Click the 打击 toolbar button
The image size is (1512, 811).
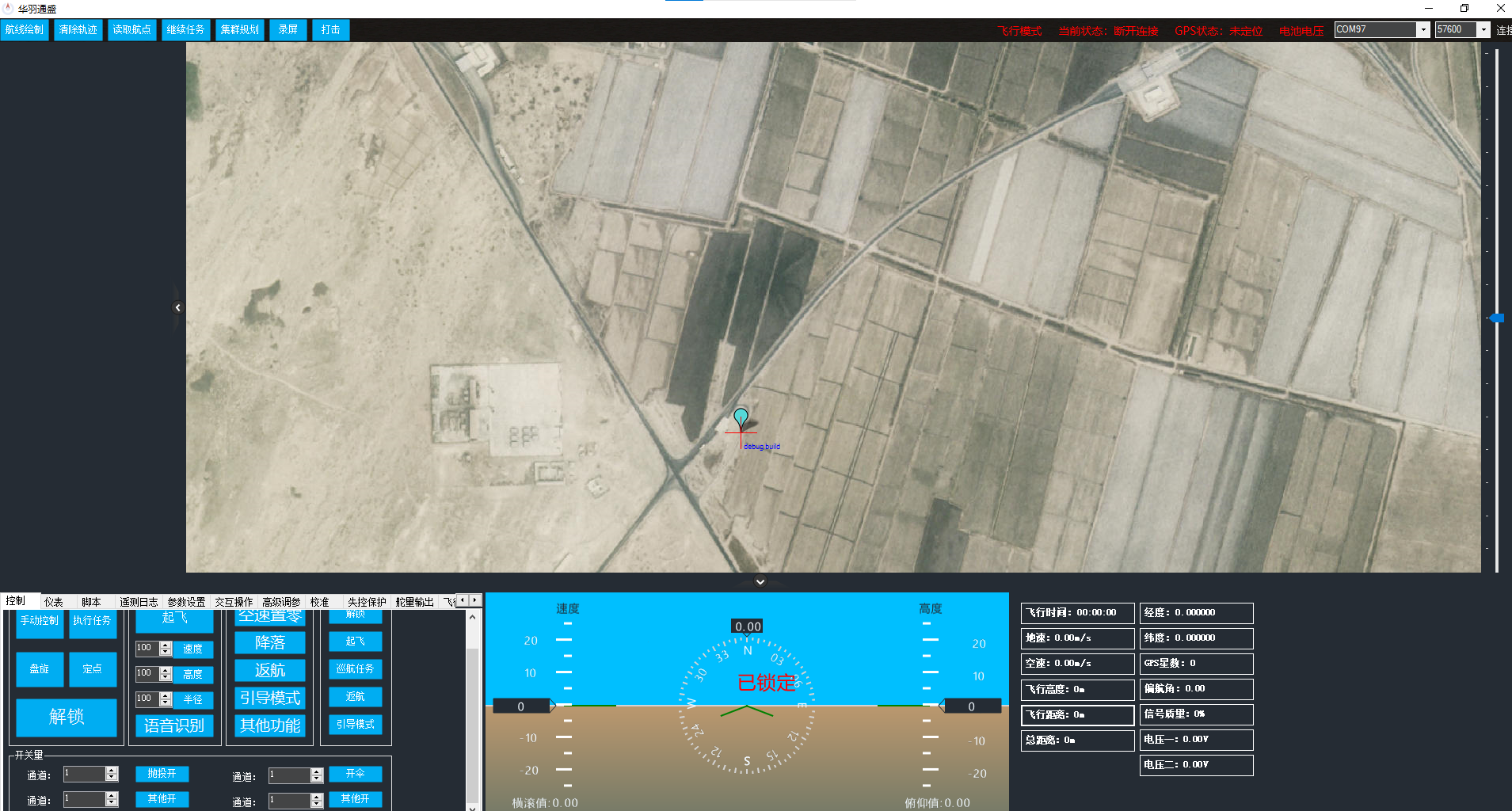click(x=331, y=30)
